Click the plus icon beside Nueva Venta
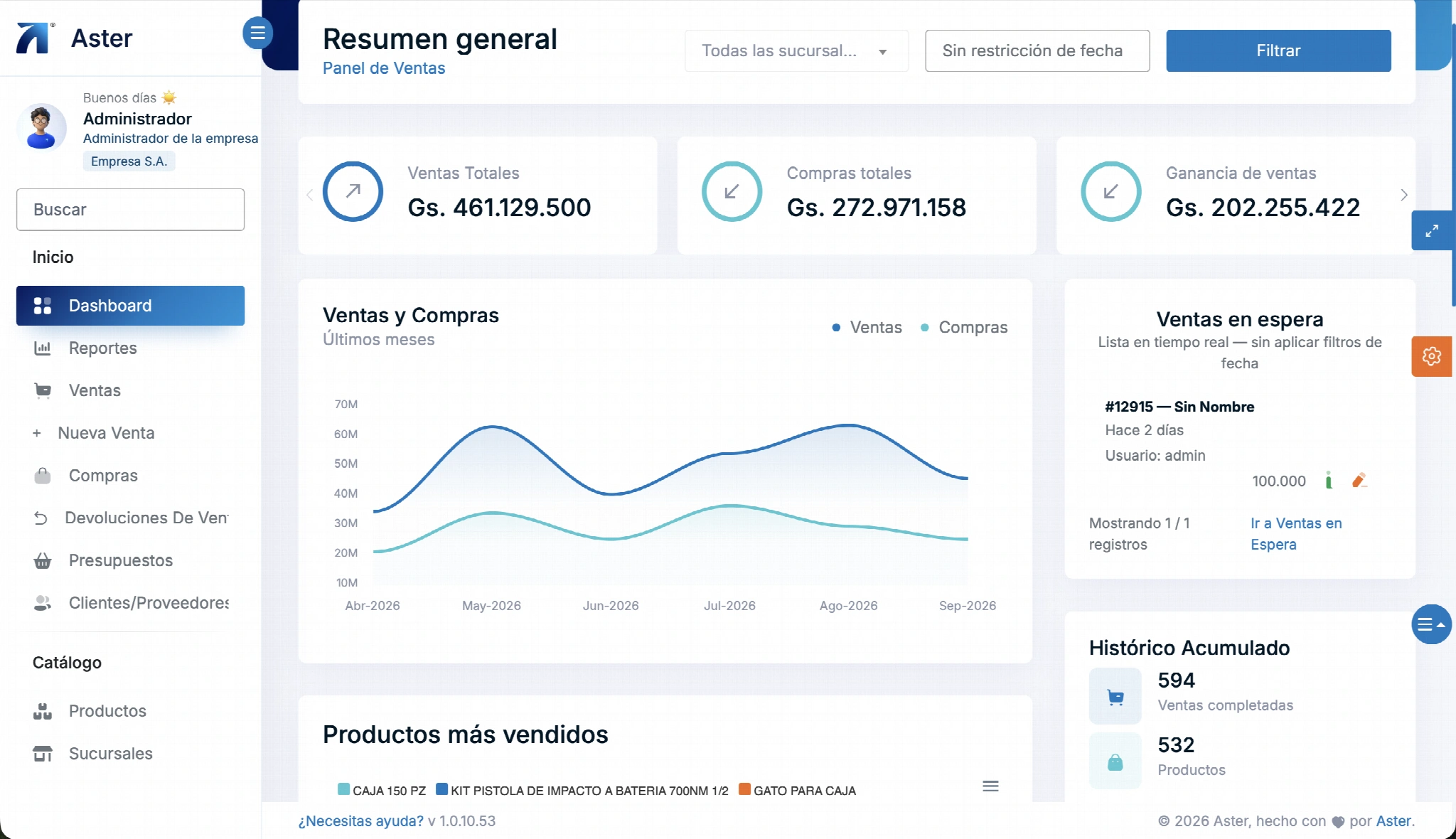 pos(37,433)
